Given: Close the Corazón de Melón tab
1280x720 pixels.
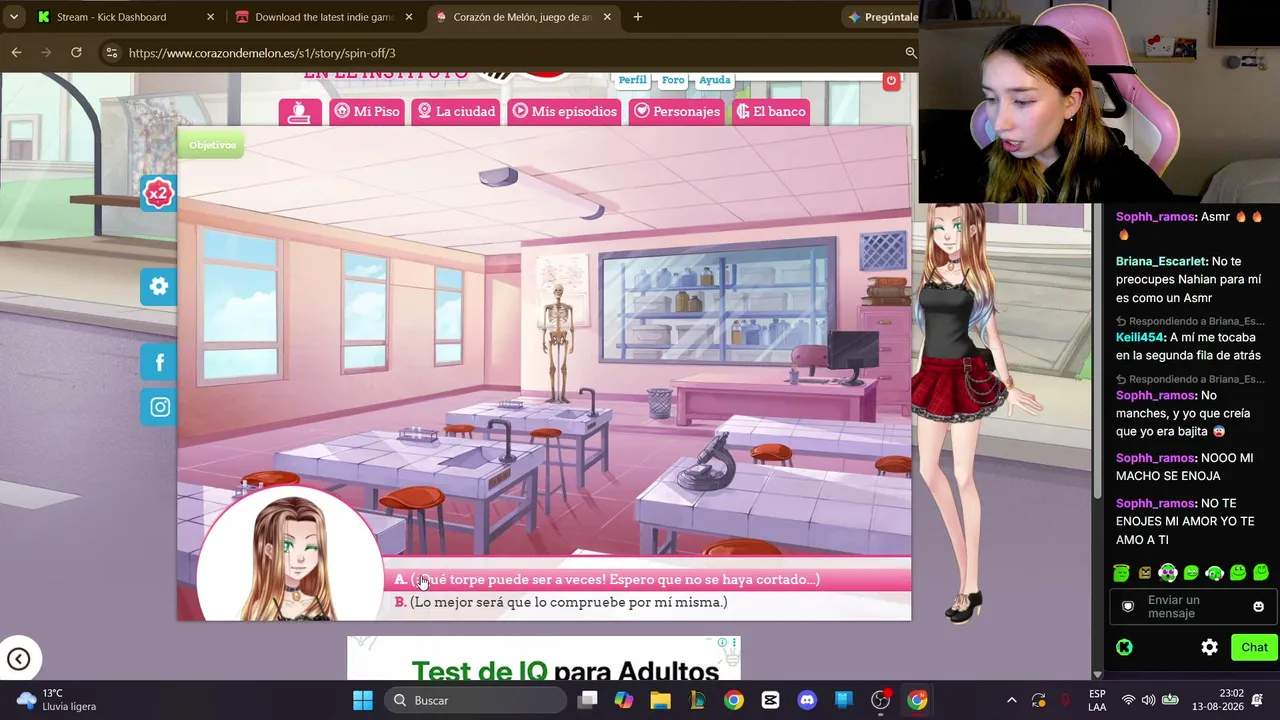Looking at the screenshot, I should click(606, 17).
